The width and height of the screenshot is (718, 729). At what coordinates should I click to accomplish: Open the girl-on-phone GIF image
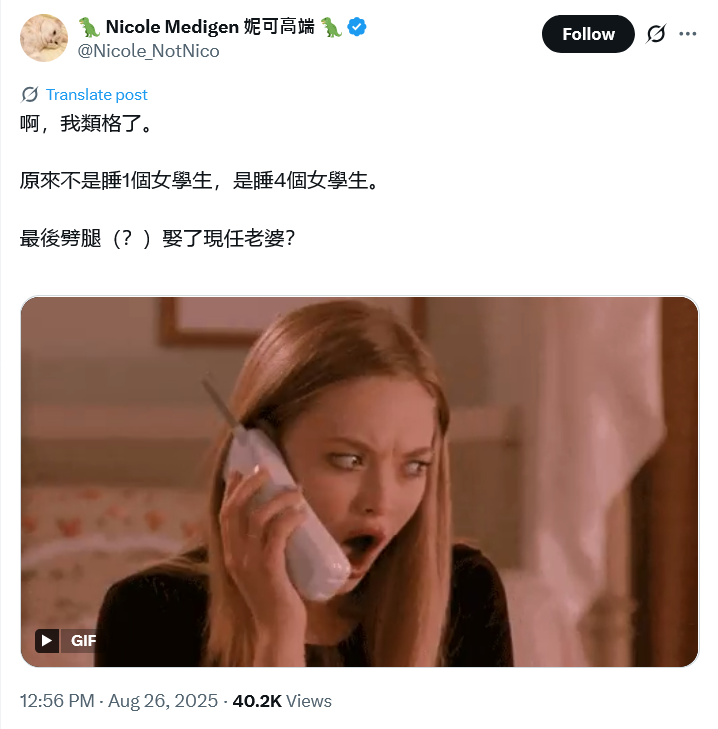(x=359, y=481)
